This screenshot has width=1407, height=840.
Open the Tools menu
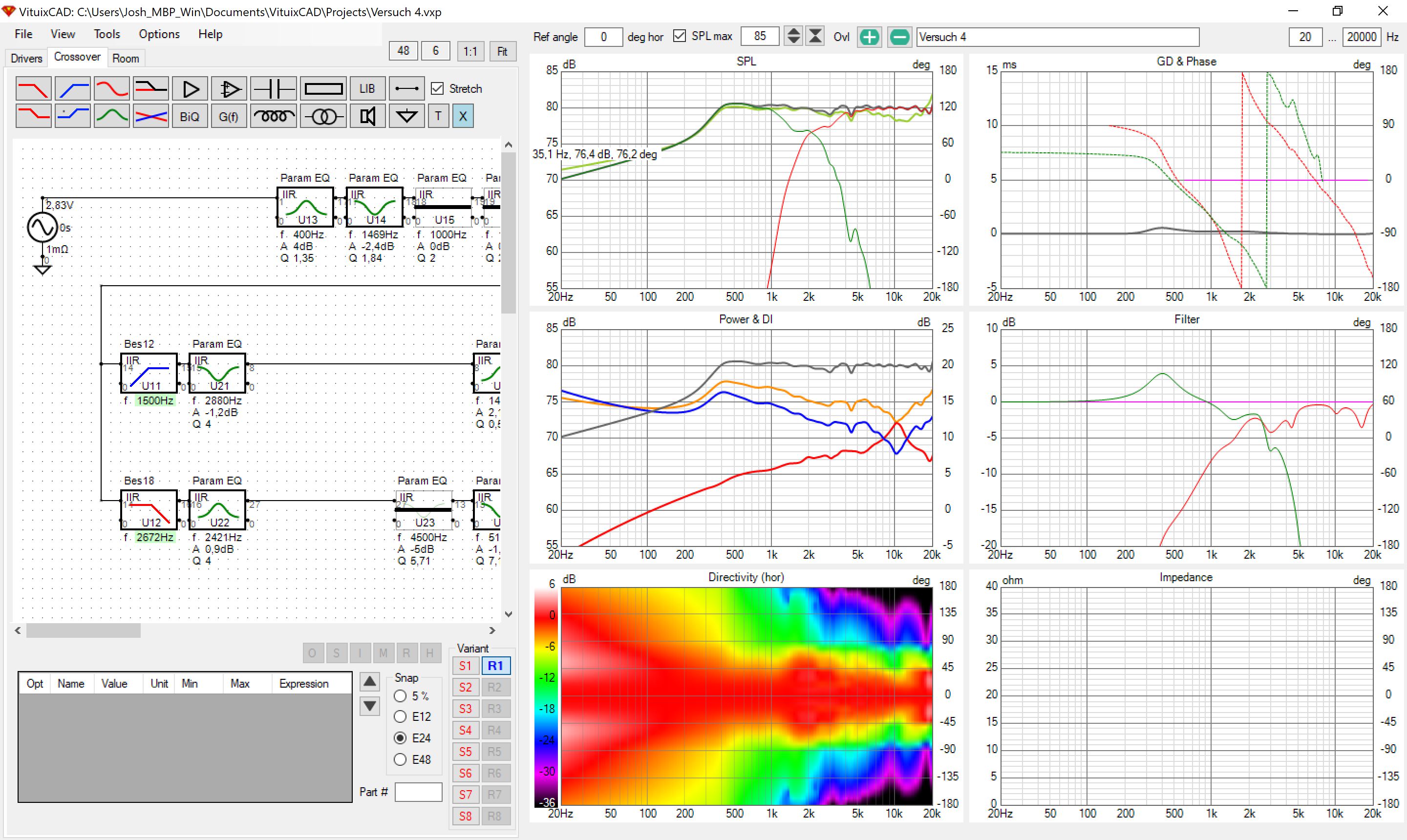click(x=107, y=34)
